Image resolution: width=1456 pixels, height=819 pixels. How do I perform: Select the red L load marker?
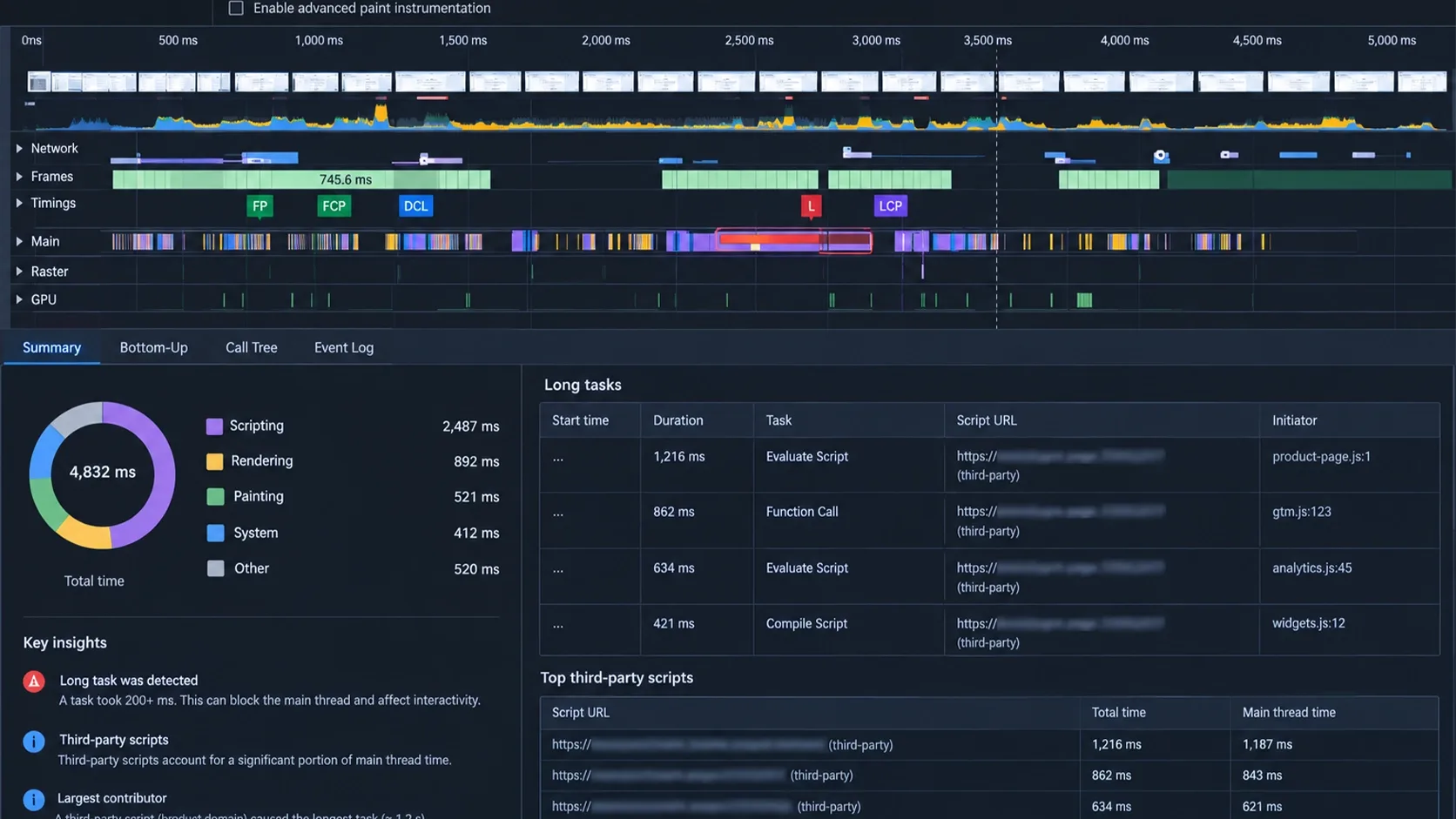click(x=811, y=206)
